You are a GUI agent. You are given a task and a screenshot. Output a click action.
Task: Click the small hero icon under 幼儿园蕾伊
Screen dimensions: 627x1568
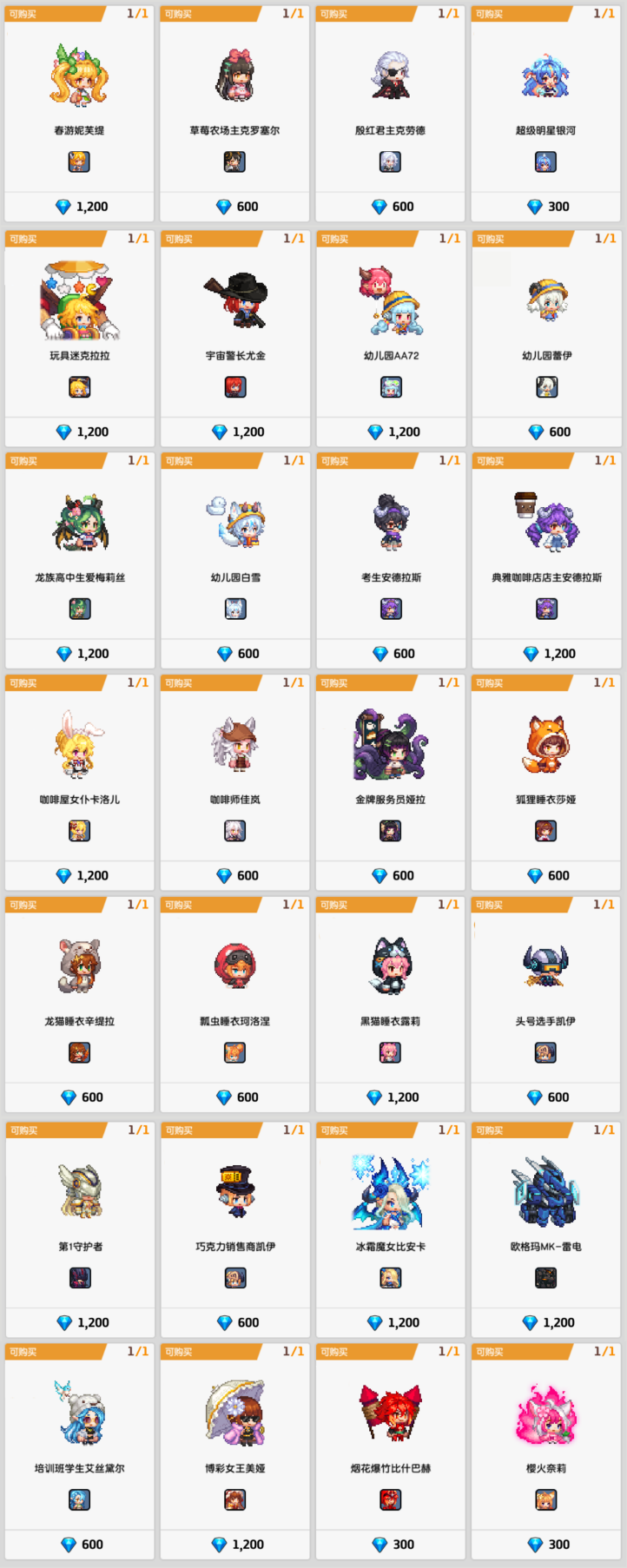point(546,387)
